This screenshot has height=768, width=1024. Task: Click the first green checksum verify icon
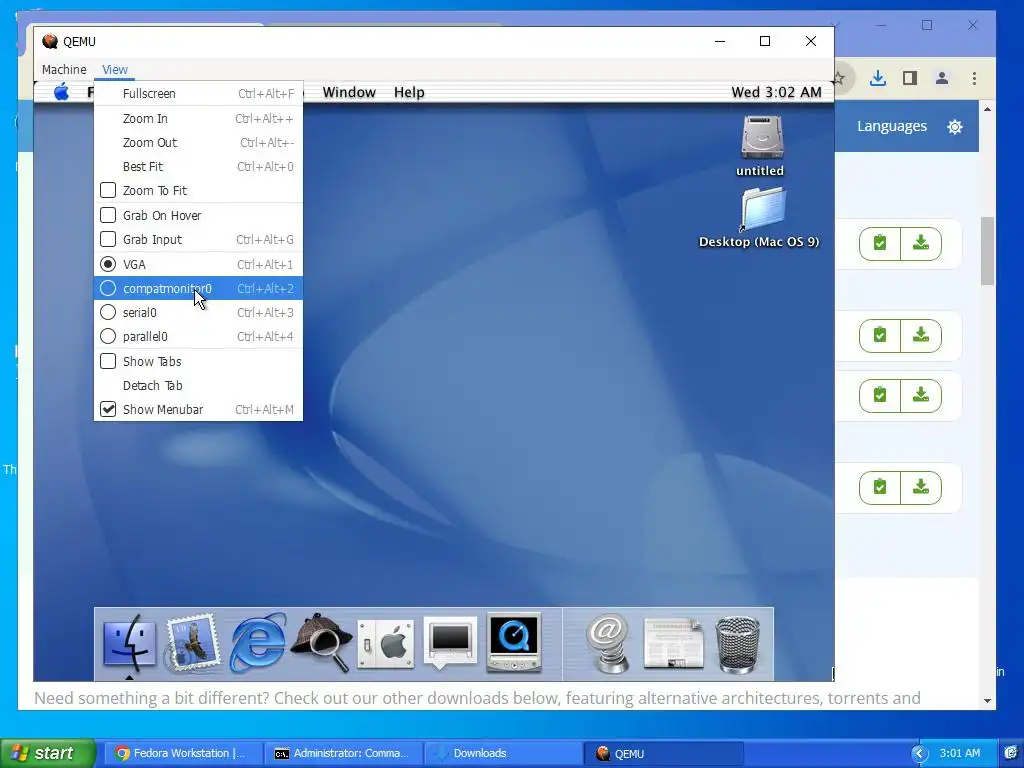pos(880,244)
